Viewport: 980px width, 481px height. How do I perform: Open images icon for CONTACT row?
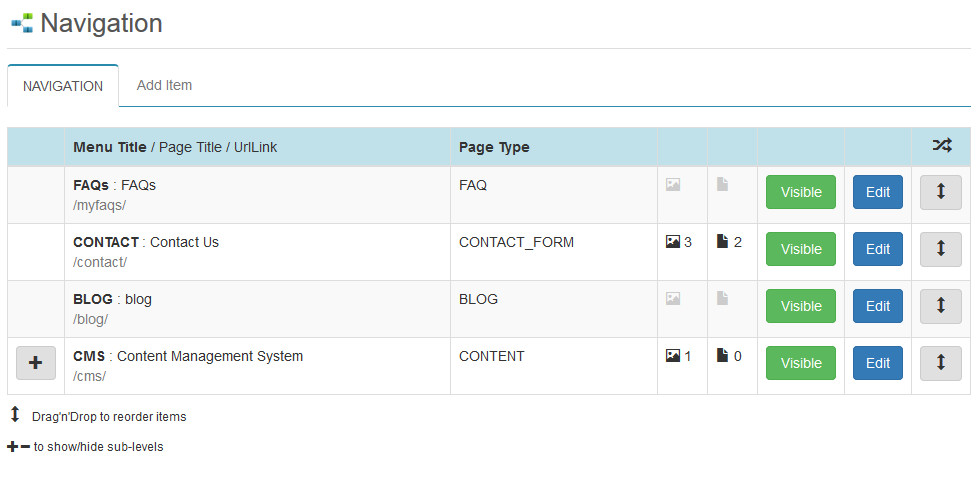pos(672,242)
